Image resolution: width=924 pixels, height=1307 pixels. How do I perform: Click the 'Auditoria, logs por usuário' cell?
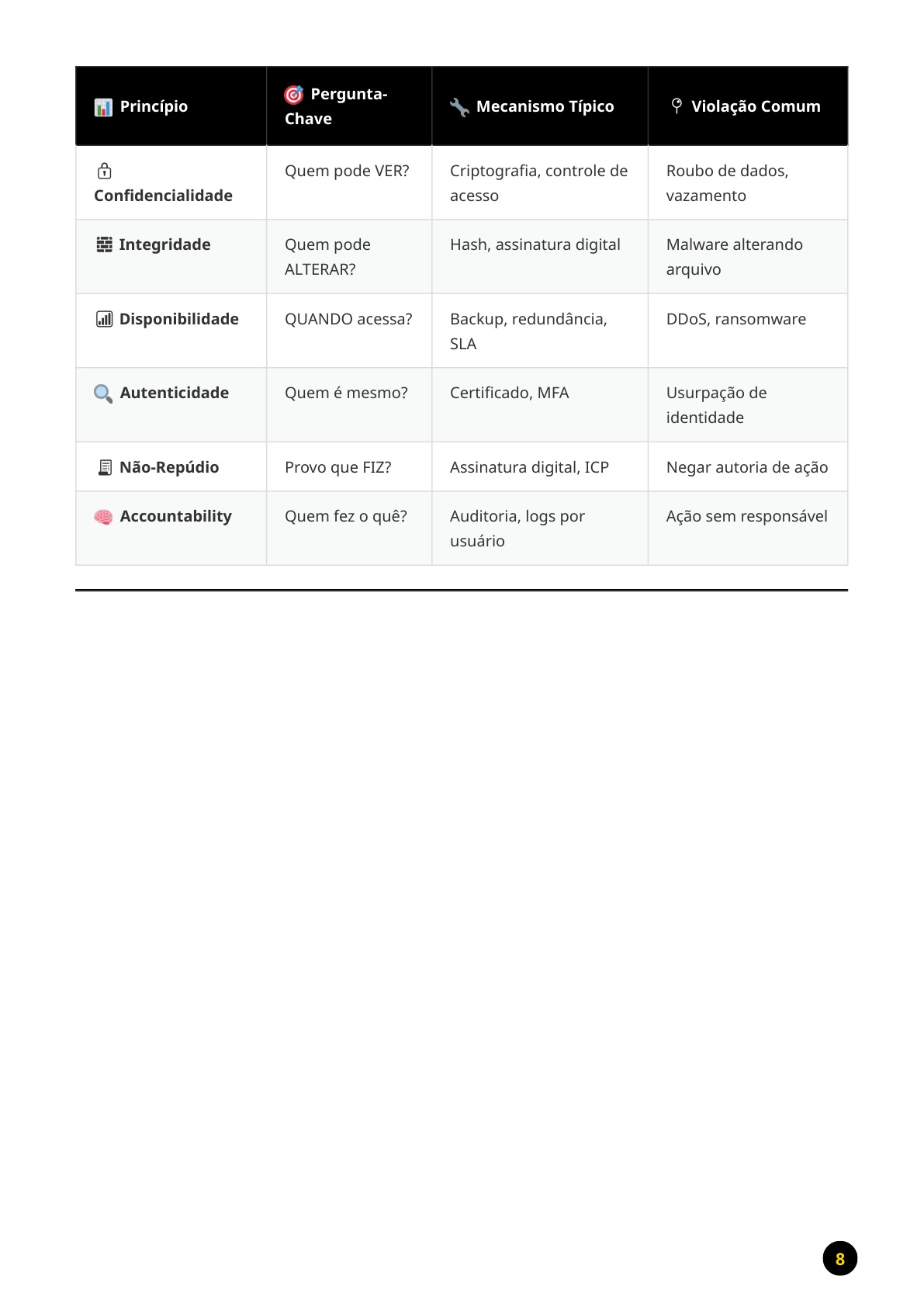click(540, 529)
